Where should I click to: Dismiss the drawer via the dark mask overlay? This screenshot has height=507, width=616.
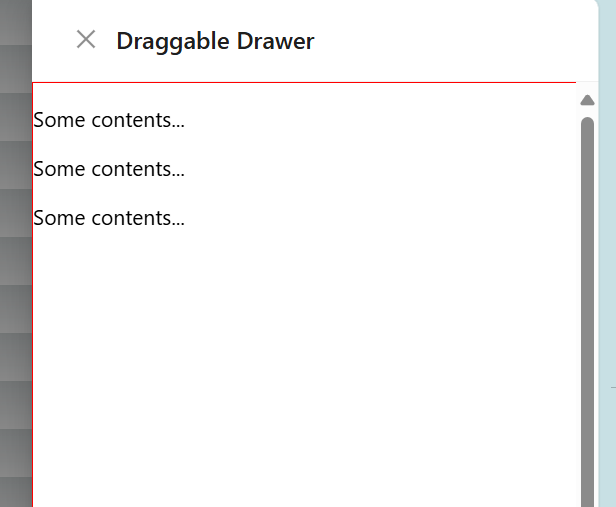pos(16,253)
